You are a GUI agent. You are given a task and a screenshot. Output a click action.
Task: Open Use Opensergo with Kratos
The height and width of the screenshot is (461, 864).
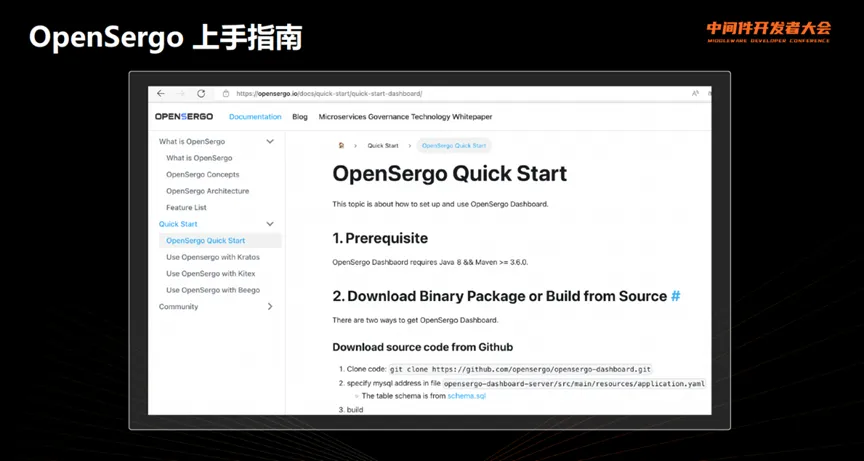[x=213, y=257]
